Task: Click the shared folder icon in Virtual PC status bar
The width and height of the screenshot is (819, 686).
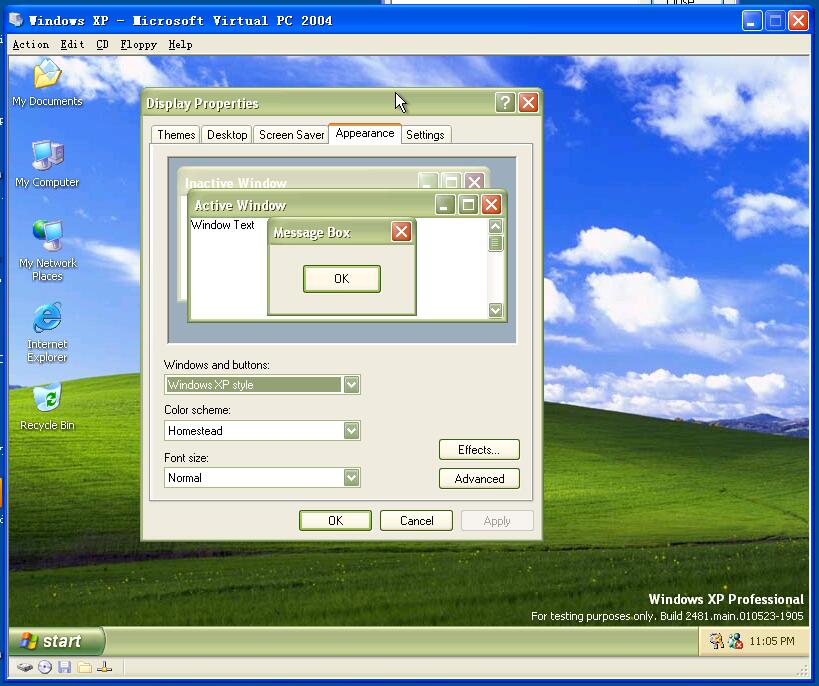Action: (x=85, y=667)
